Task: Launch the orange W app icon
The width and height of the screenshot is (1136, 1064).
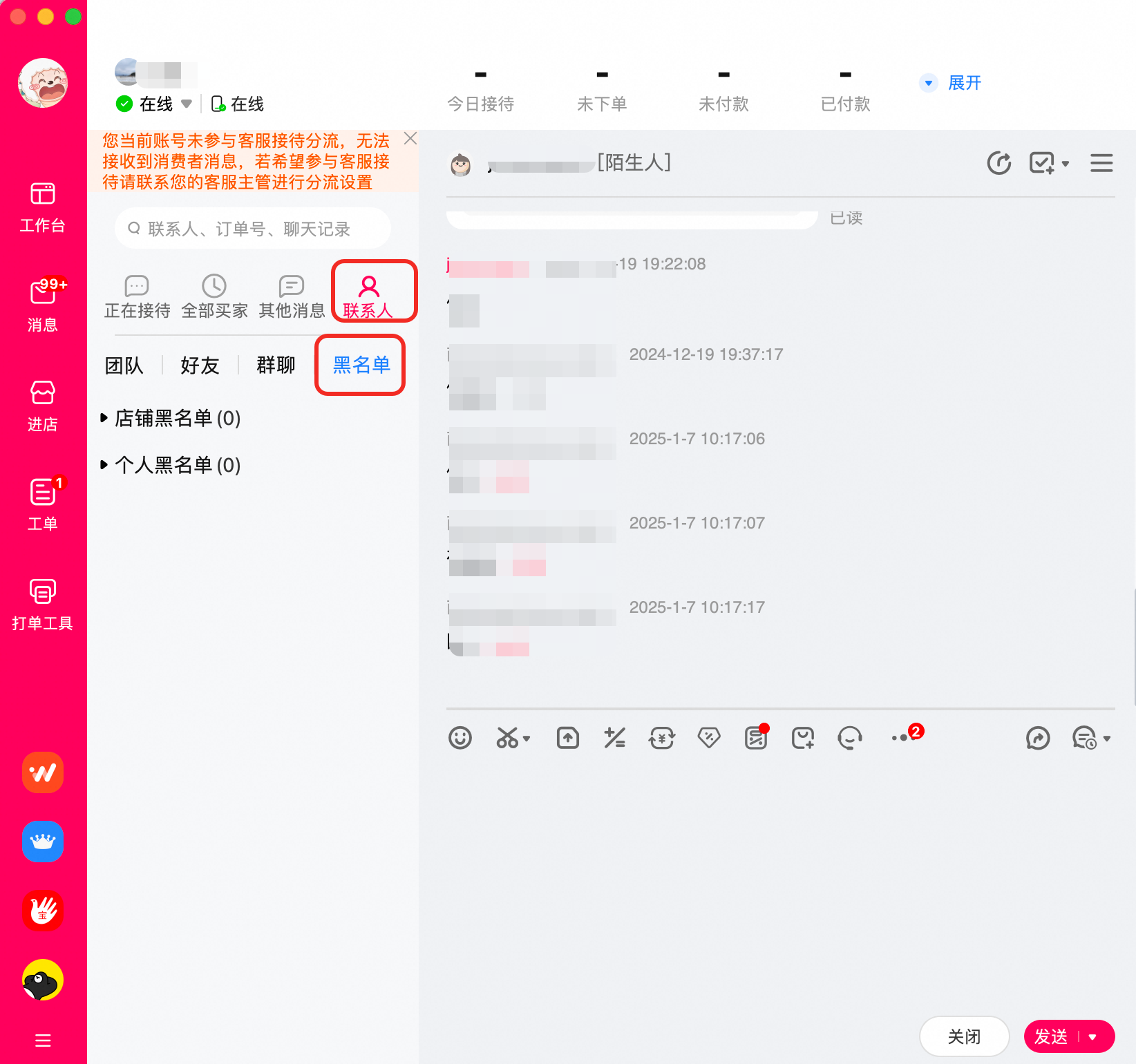Action: tap(43, 772)
